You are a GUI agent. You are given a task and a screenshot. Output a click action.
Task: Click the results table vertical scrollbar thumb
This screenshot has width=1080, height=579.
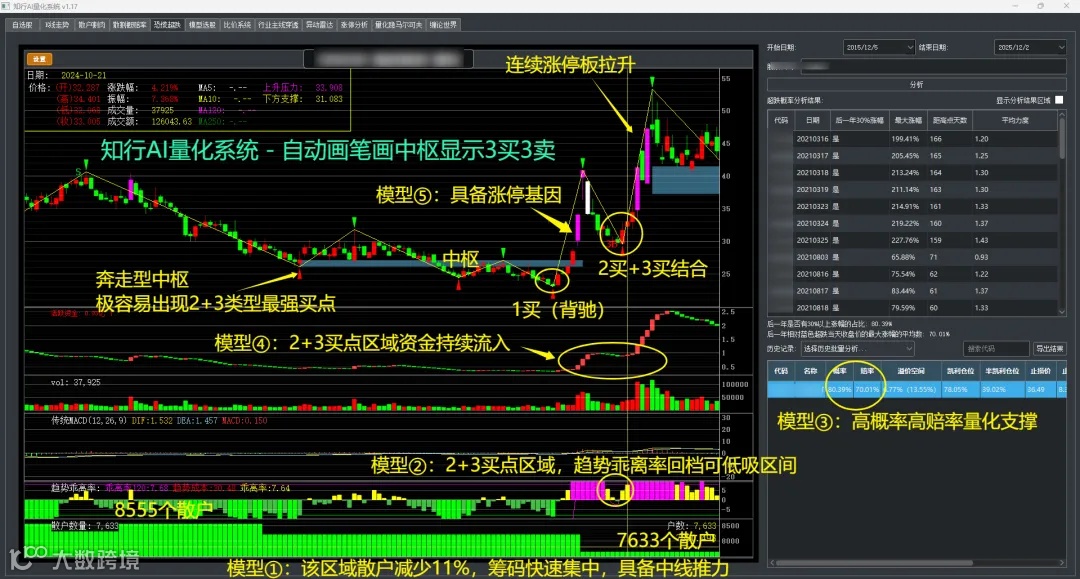coord(1061,139)
